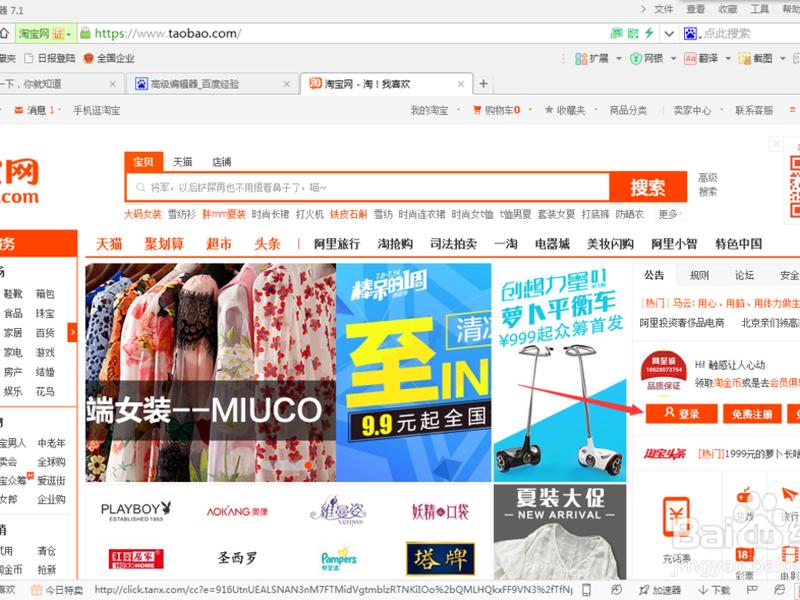Open the 购物车 shopping cart
This screenshot has height=600, width=800.
click(x=496, y=110)
